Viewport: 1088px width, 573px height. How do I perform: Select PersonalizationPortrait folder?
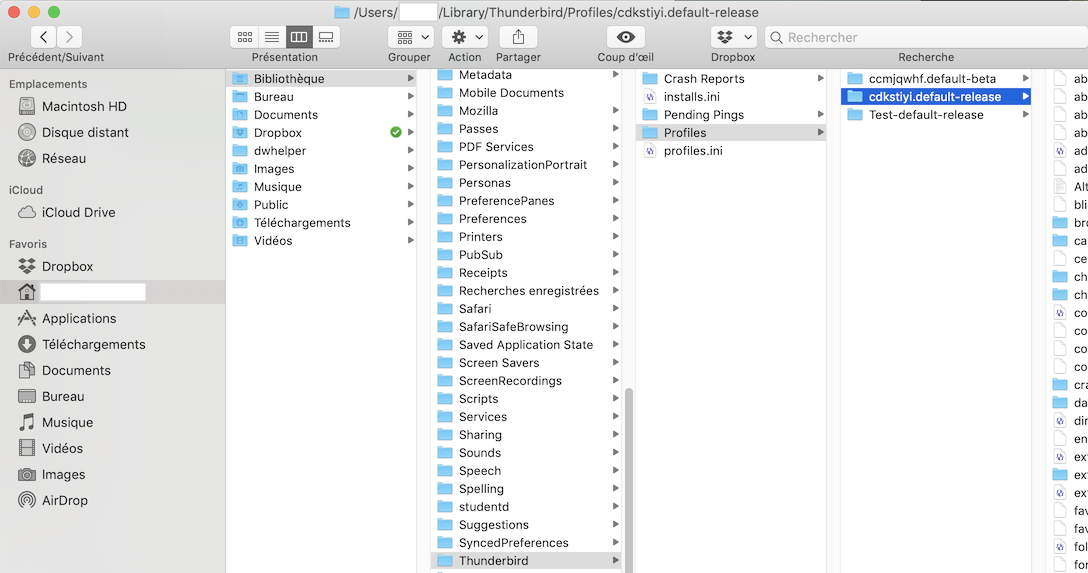point(527,164)
